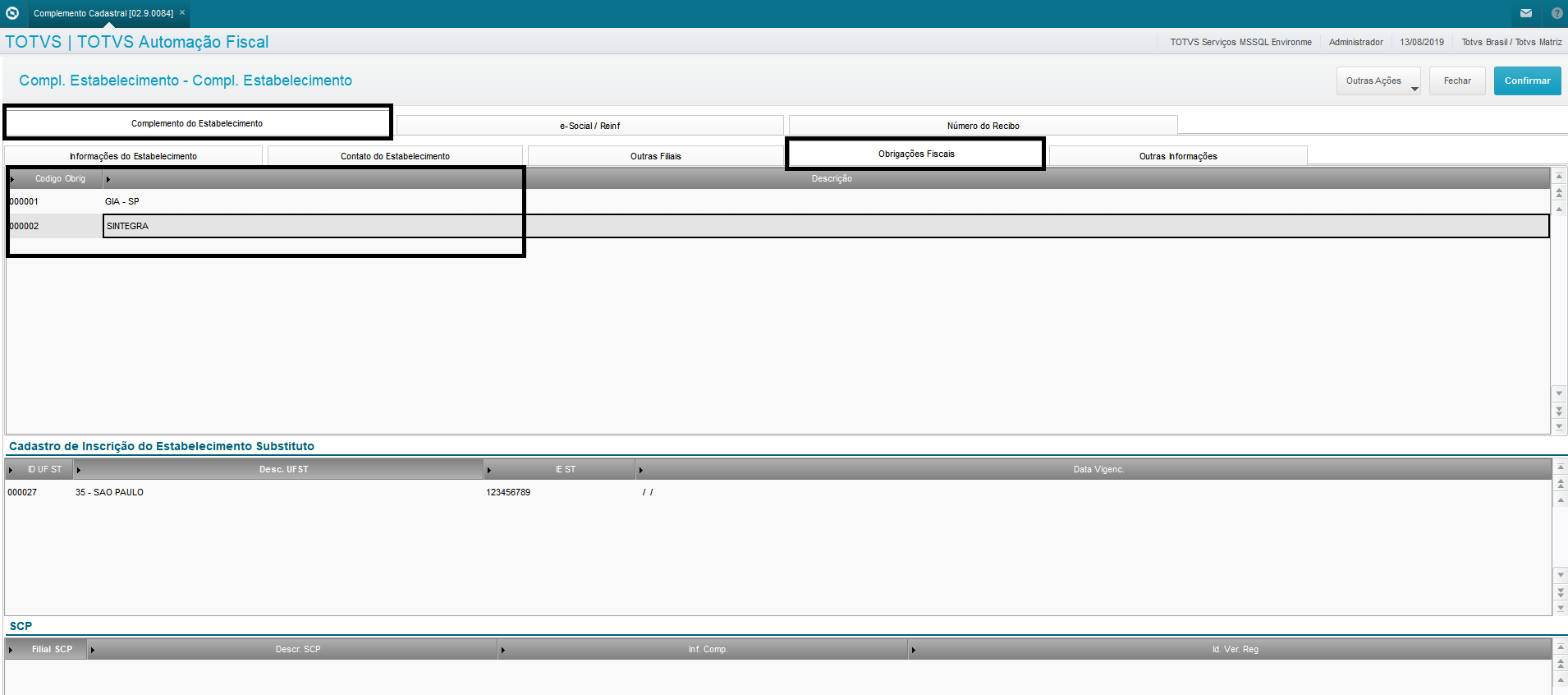This screenshot has width=1568, height=695.
Task: Page up in Estabelecimento Substituto grid scrollbar
Action: point(1561,483)
